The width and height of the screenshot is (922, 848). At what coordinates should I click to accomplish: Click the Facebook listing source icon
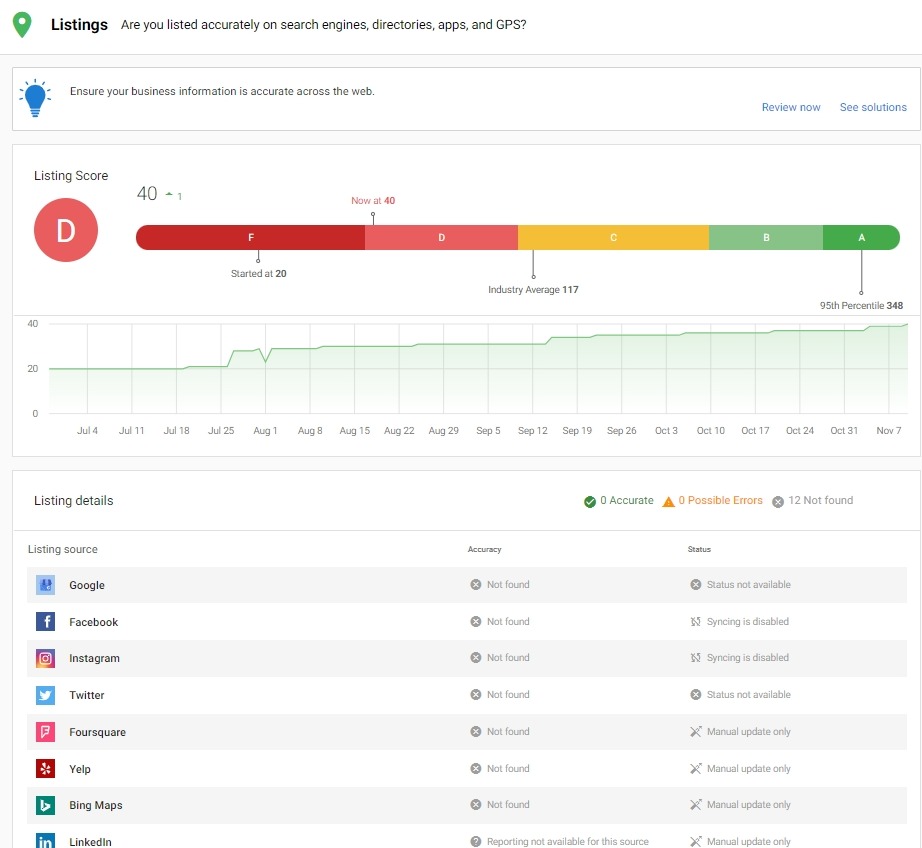(45, 622)
